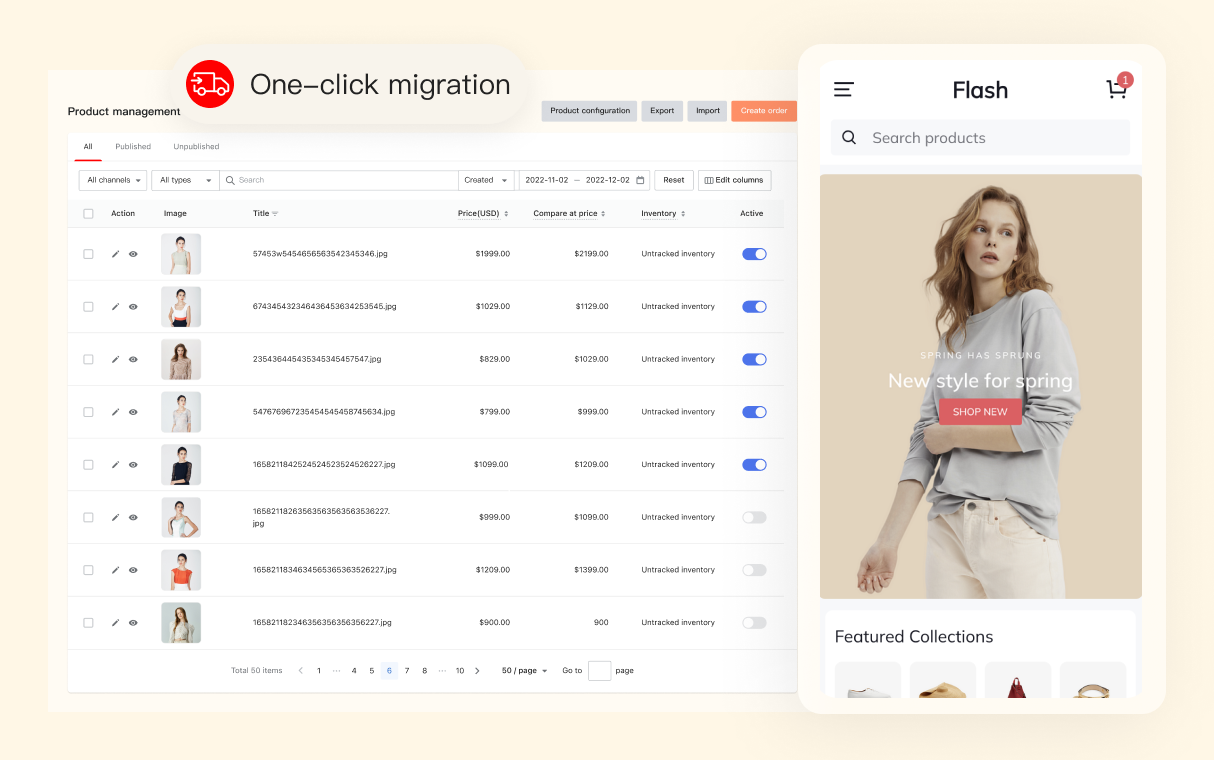This screenshot has height=760, width=1214.
Task: Switch to the Unpublished tab
Action: 196,147
